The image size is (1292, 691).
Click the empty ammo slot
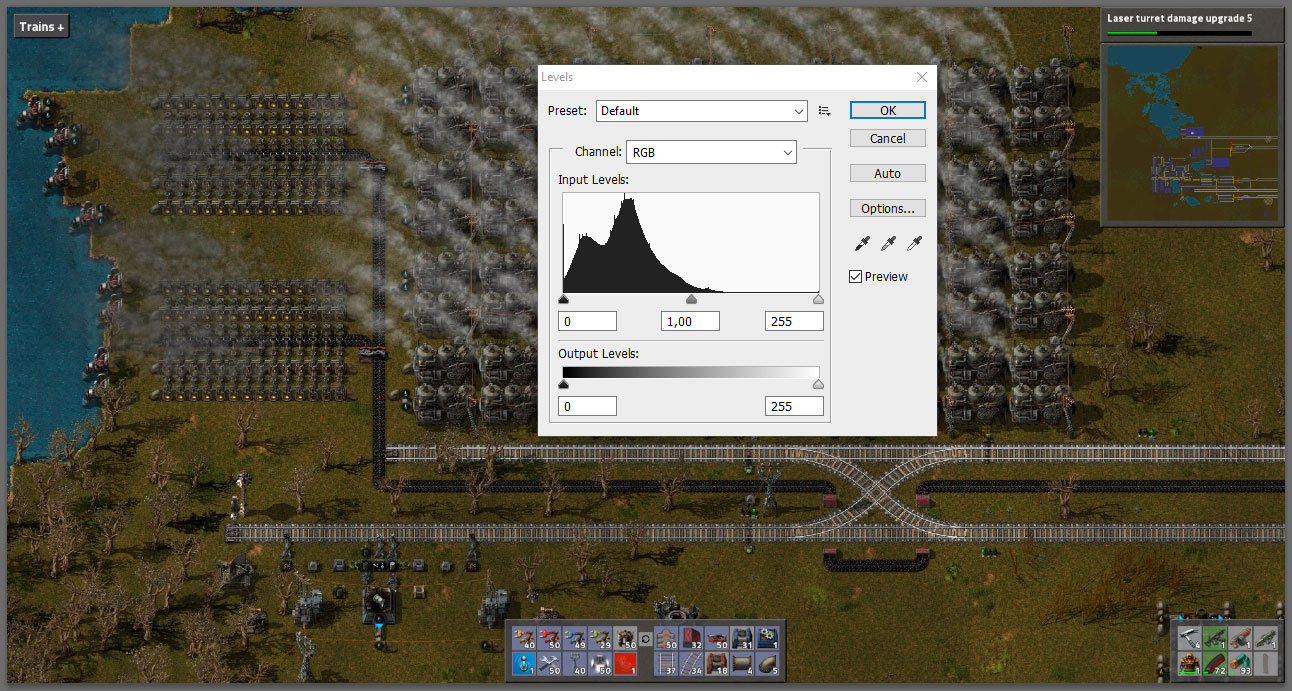[1266, 664]
